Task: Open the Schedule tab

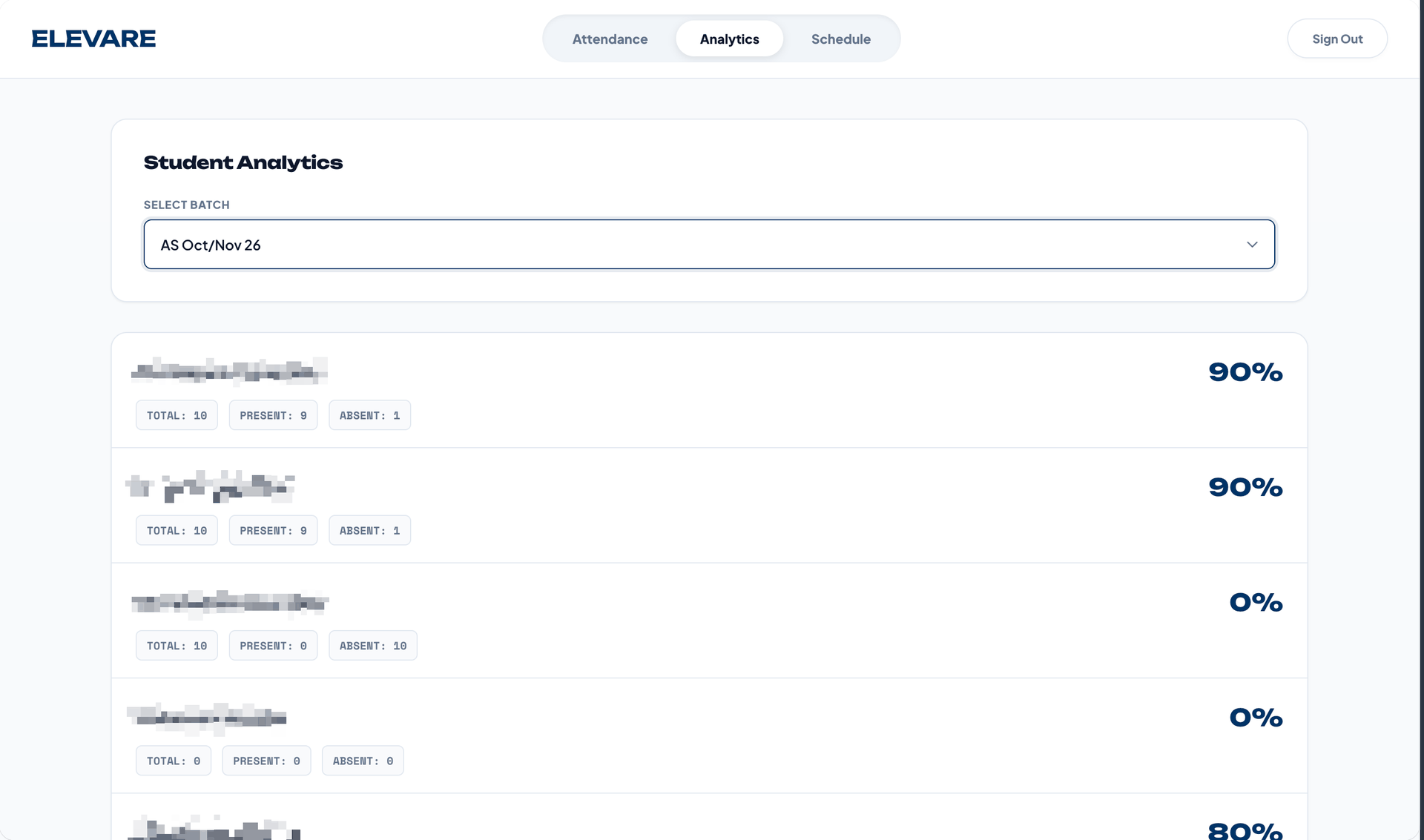Action: click(840, 39)
